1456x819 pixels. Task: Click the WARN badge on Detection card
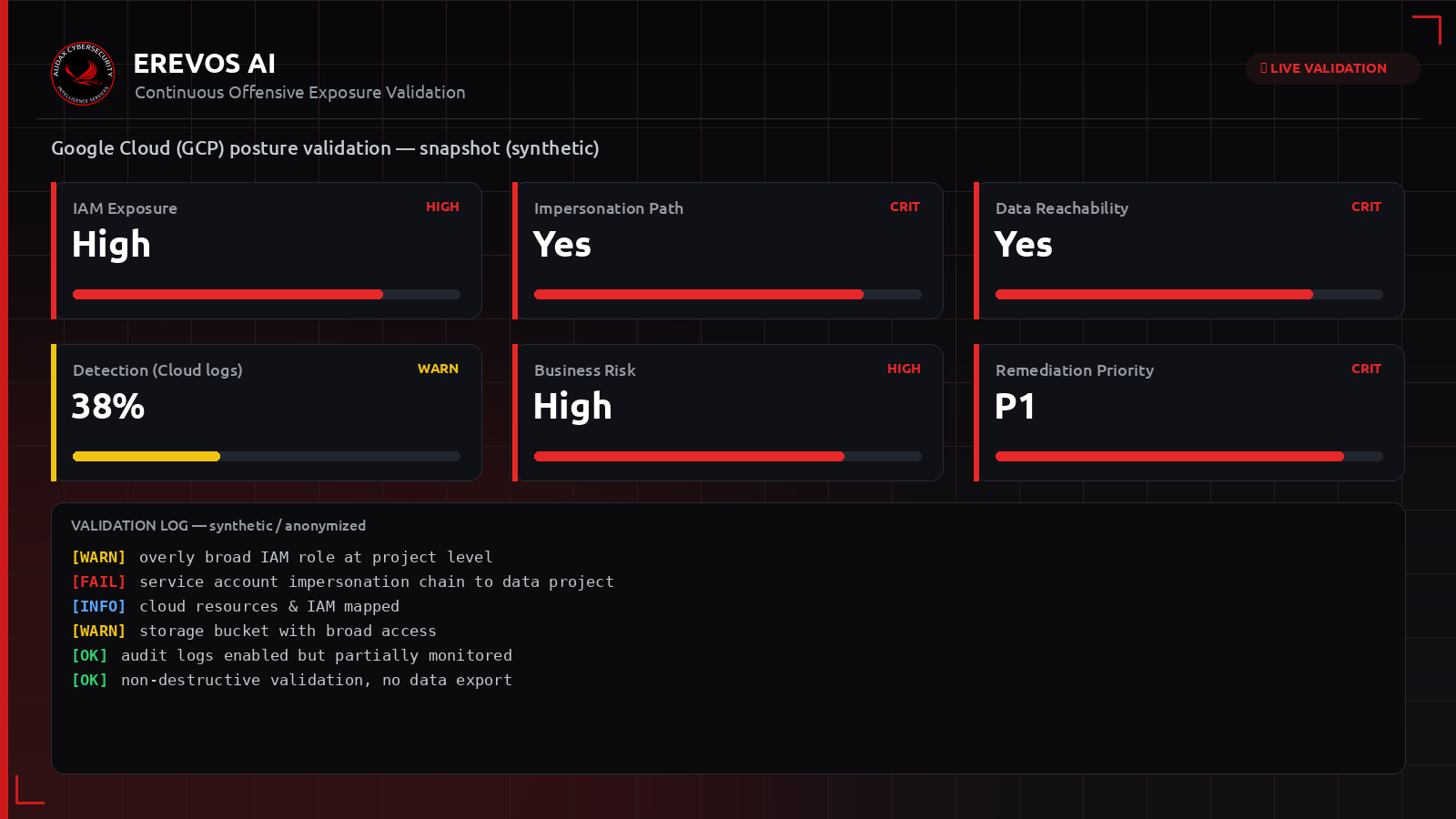(x=438, y=369)
